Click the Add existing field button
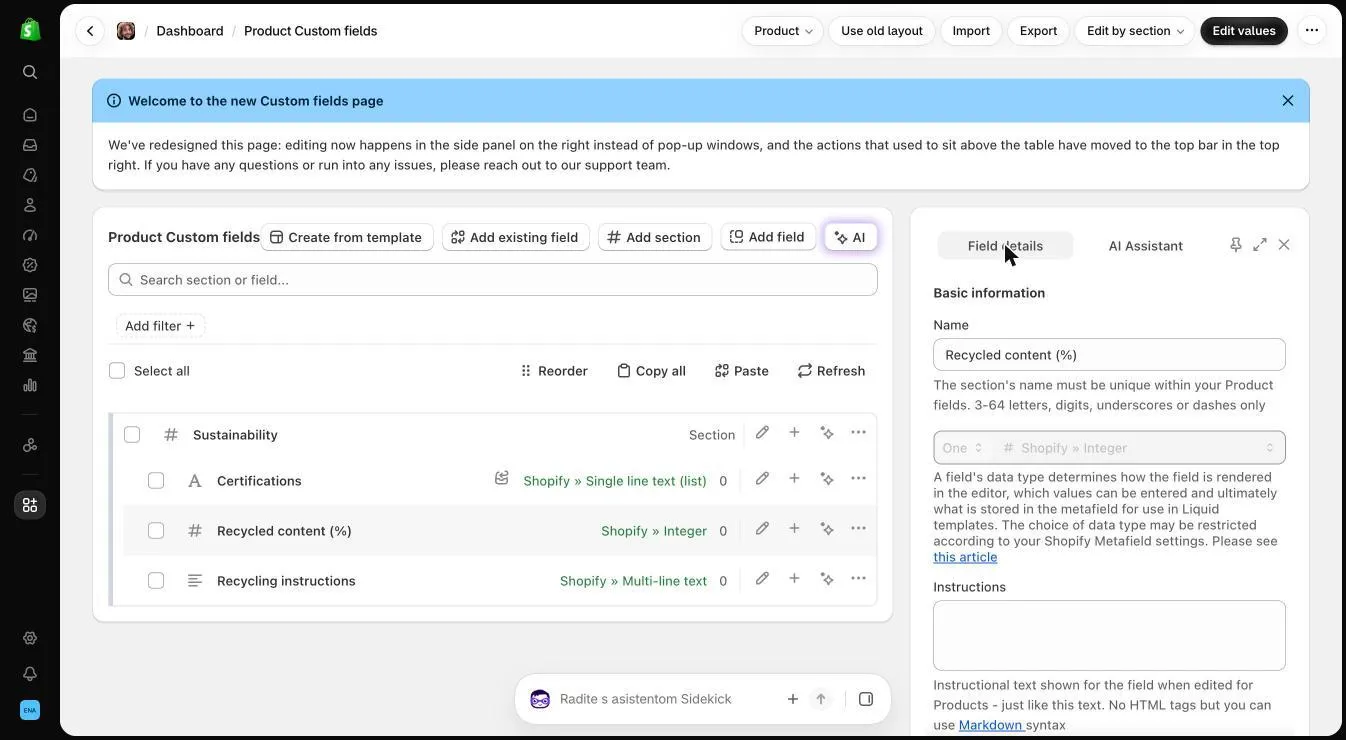This screenshot has height=740, width=1346. 514,237
